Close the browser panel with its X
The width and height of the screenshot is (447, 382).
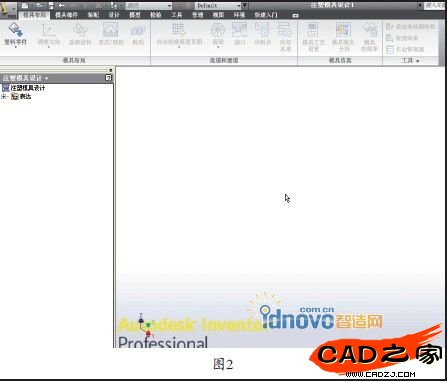pyautogui.click(x=111, y=70)
